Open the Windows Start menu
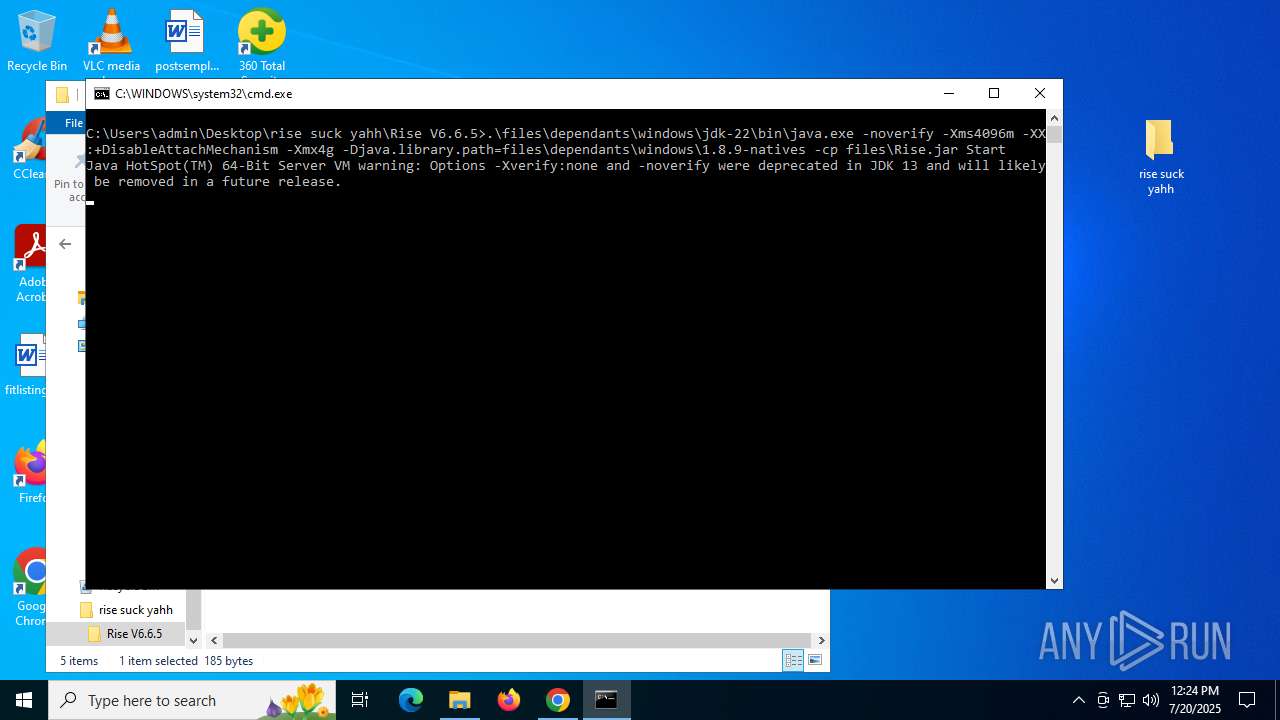This screenshot has width=1280, height=720. 24,700
